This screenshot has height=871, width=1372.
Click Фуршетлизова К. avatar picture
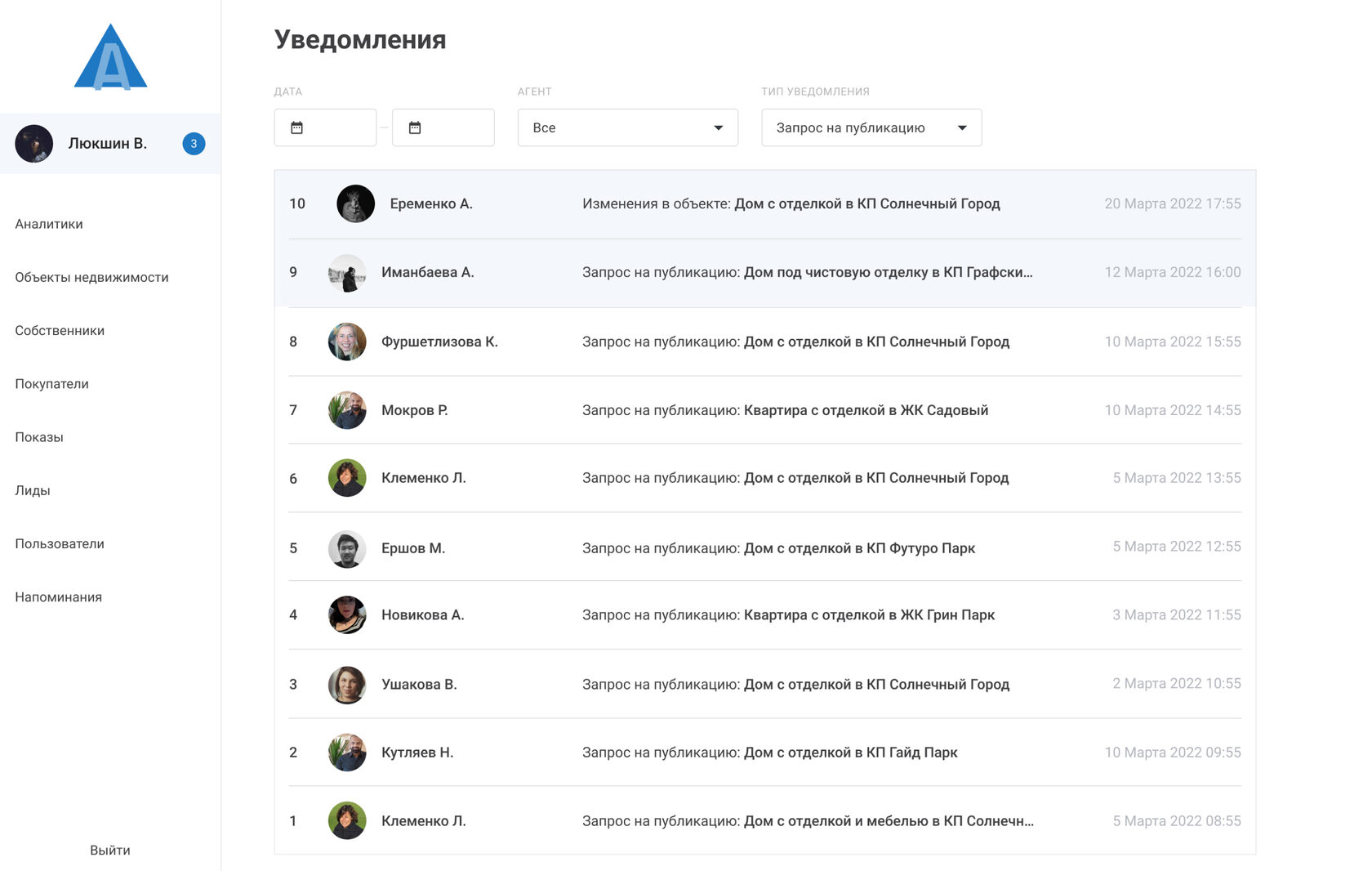(x=347, y=342)
